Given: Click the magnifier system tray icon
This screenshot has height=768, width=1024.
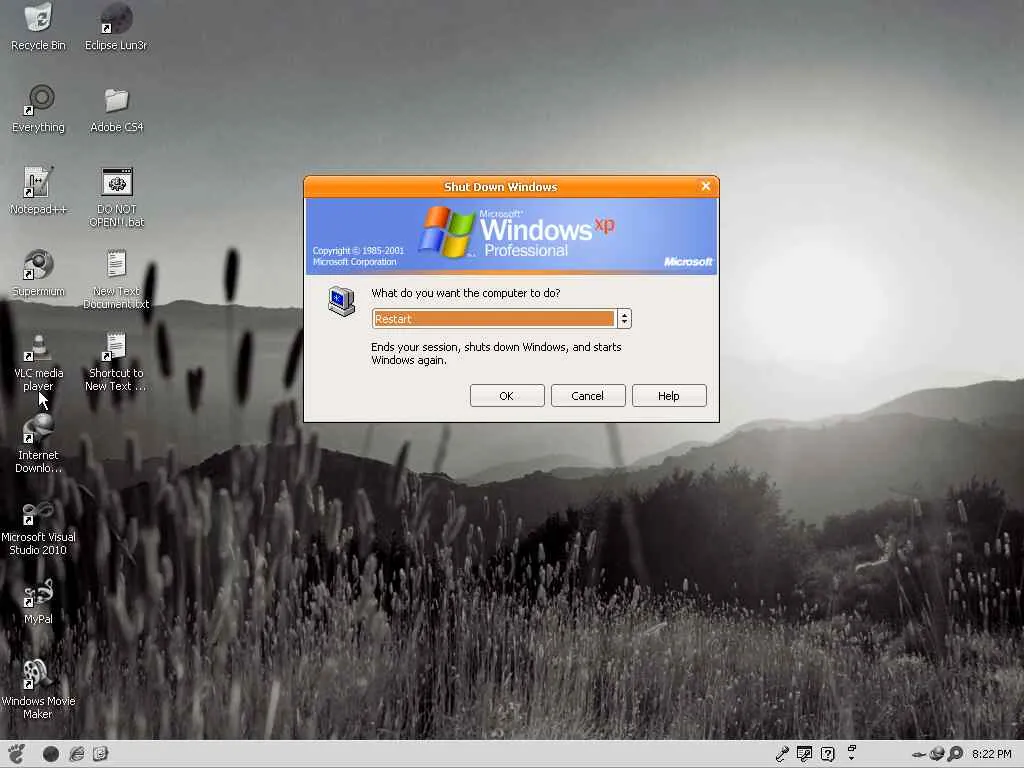Looking at the screenshot, I should coord(955,754).
